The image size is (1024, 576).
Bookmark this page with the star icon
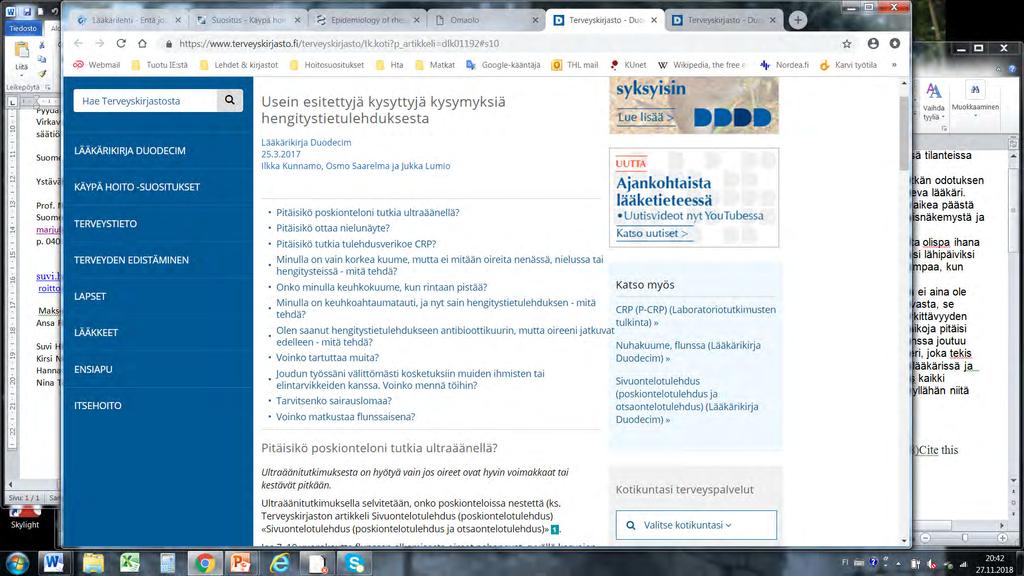click(x=847, y=44)
